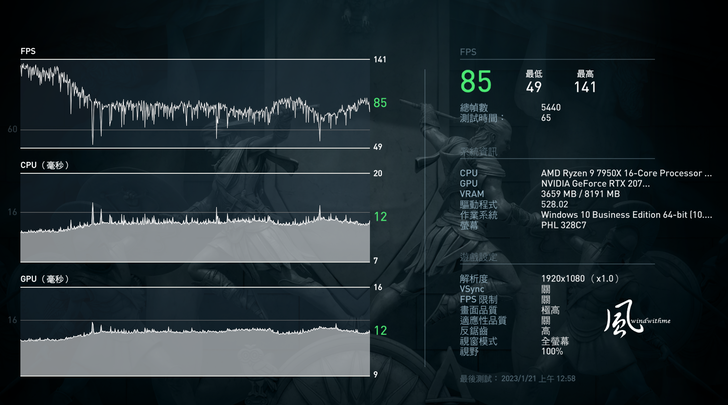
Task: Click the 總幀數 label
Action: (474, 107)
